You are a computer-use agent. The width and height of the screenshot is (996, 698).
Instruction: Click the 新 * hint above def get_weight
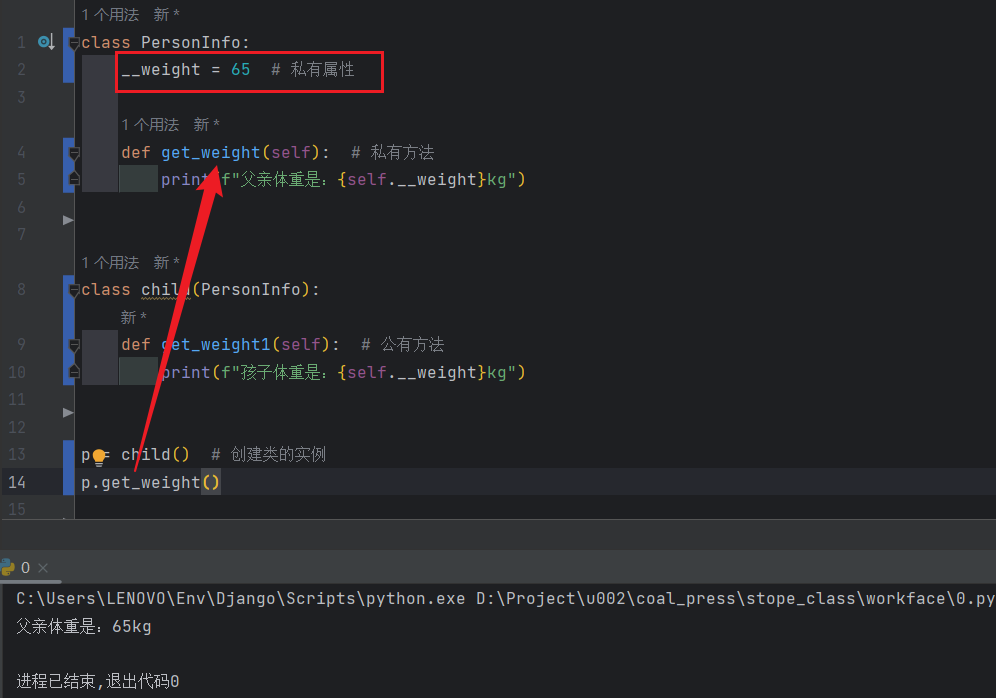coord(206,124)
